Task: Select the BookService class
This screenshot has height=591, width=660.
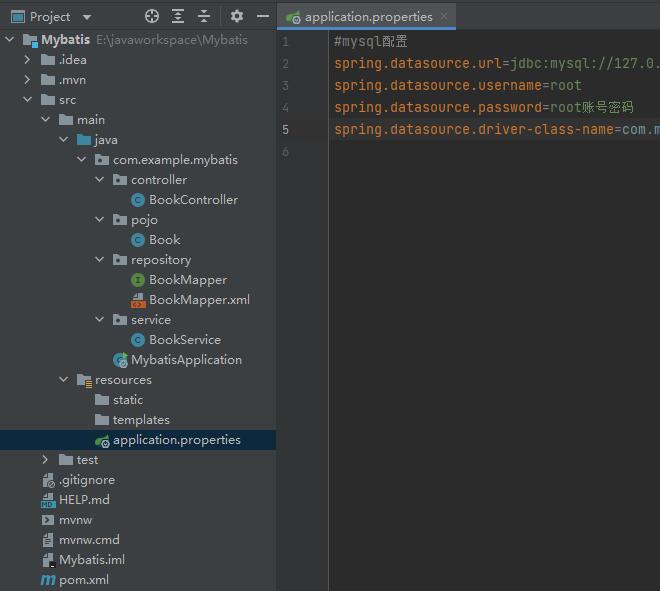Action: click(185, 340)
